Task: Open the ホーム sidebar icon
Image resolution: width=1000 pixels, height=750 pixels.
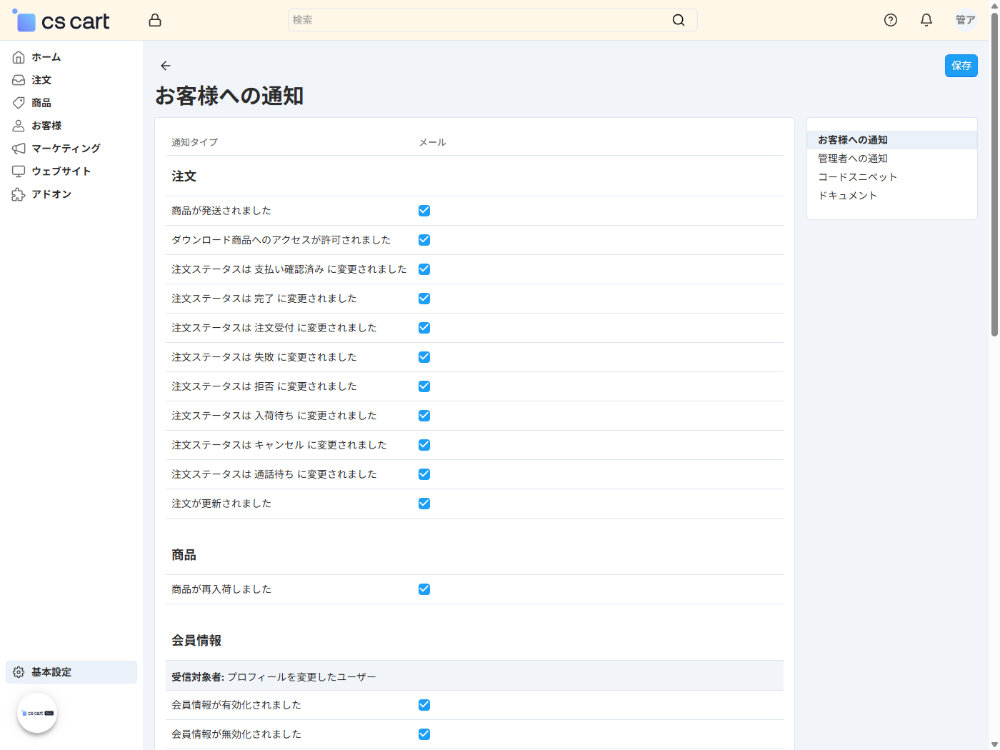Action: tap(17, 57)
